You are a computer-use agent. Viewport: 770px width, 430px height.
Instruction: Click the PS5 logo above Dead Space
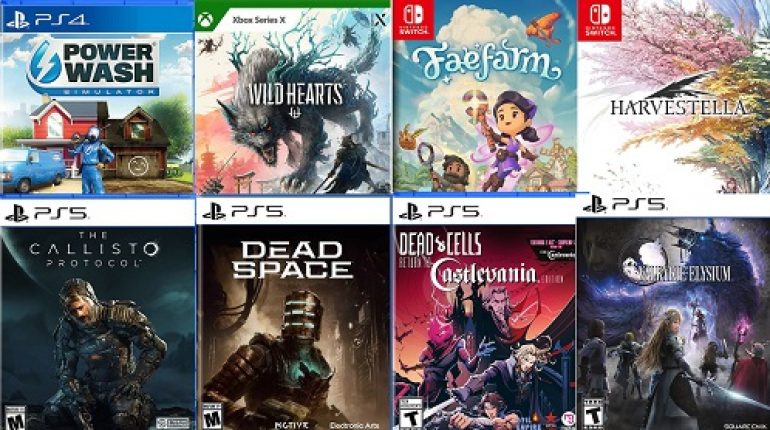coord(243,212)
